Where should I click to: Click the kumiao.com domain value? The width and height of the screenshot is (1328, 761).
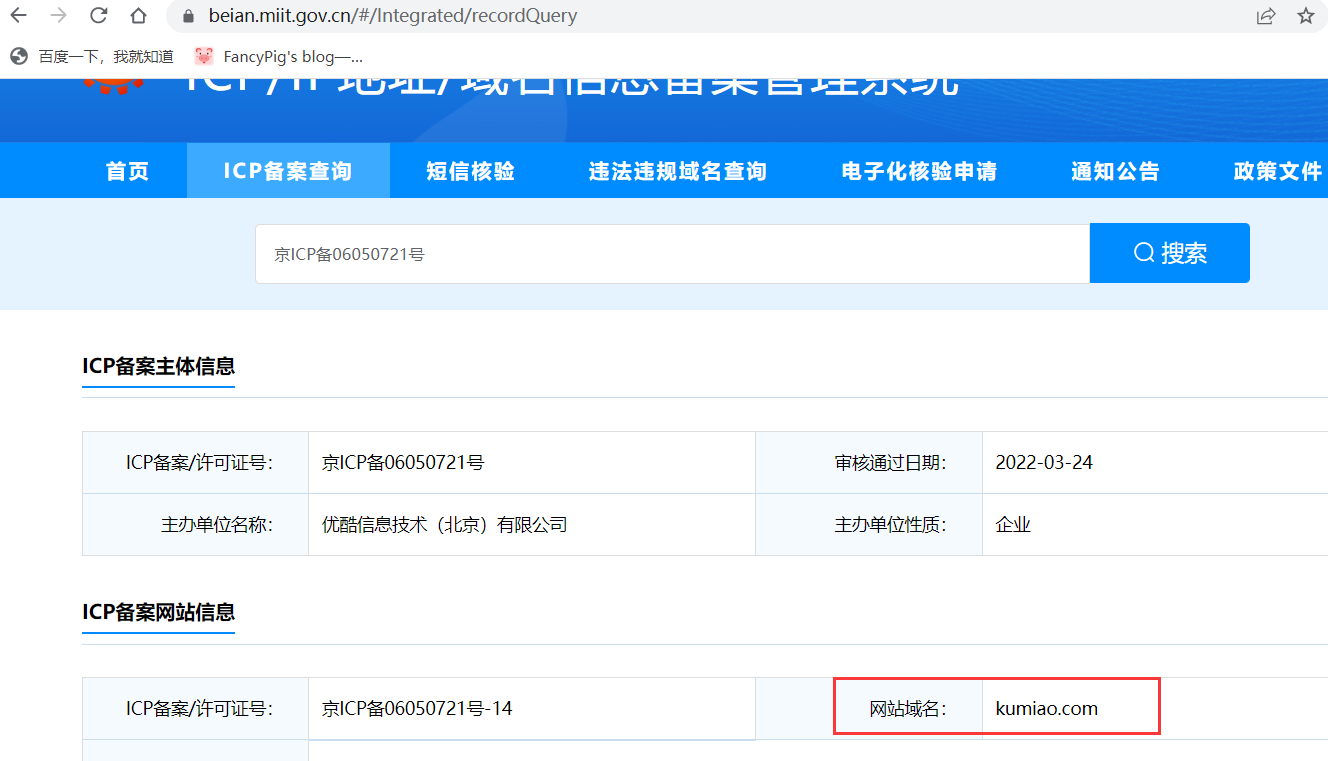1046,709
